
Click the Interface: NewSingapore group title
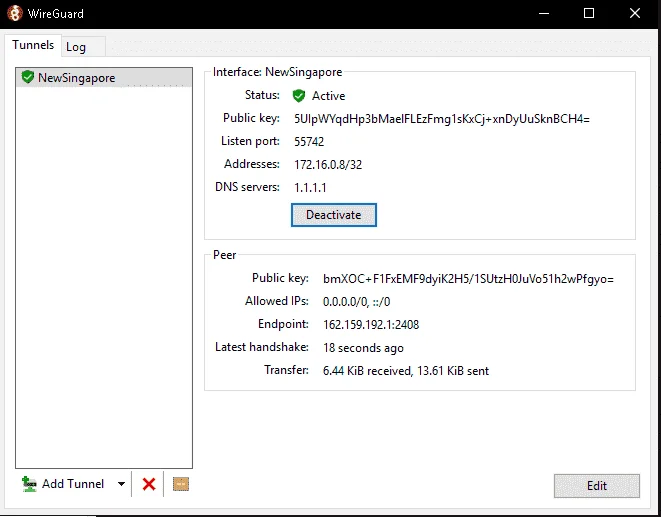(x=277, y=72)
